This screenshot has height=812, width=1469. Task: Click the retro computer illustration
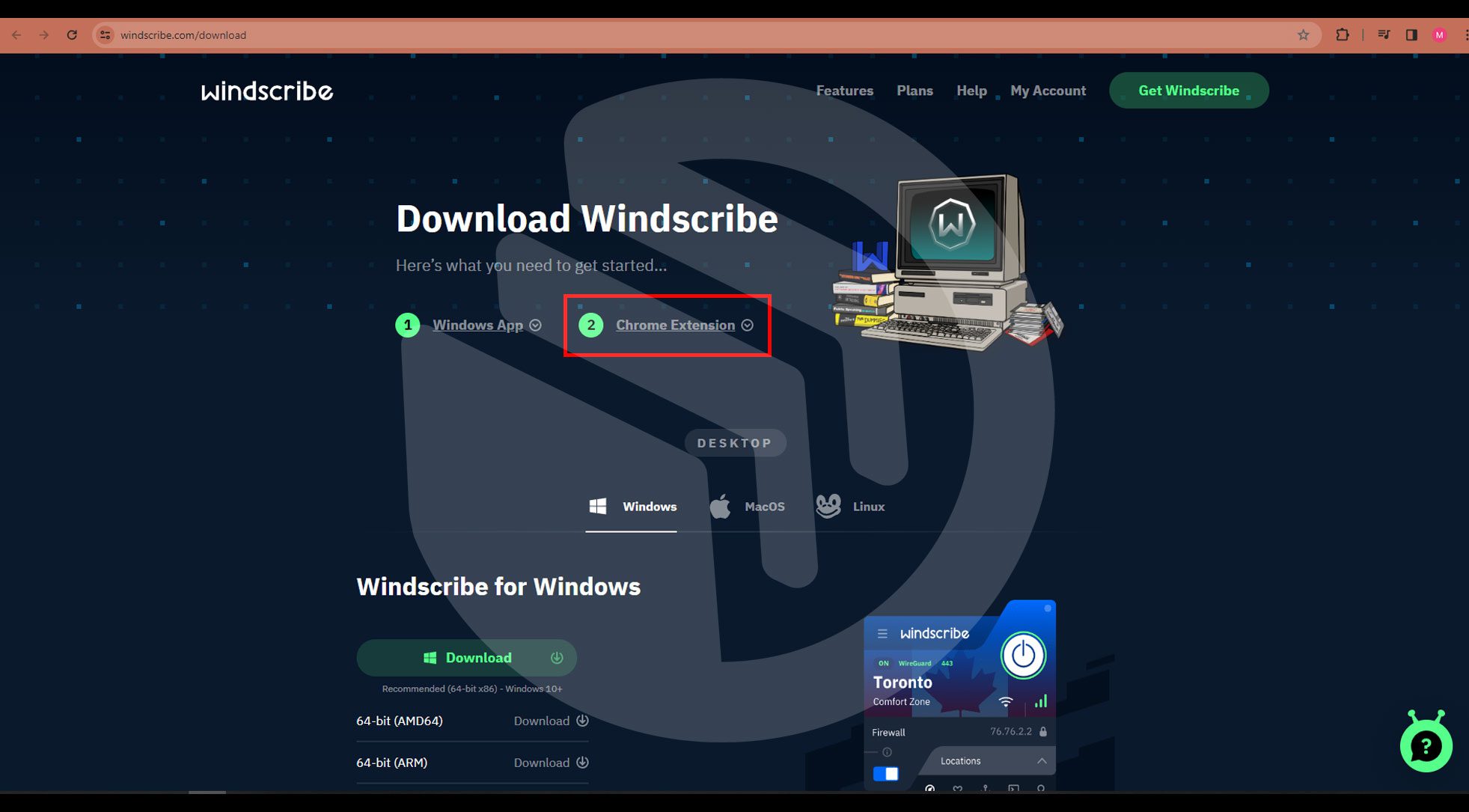(949, 262)
